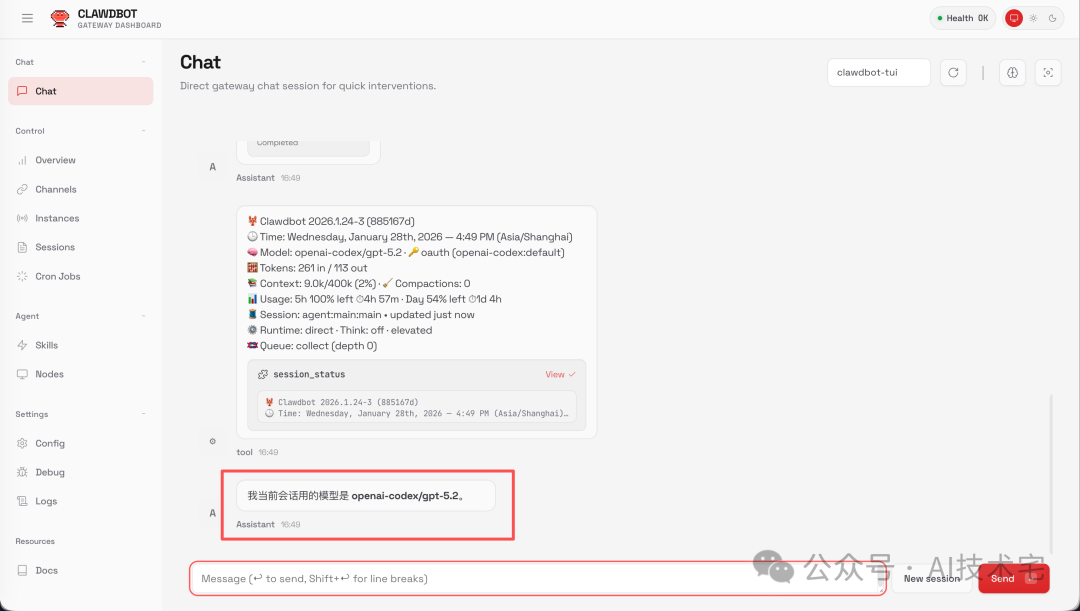
Task: Open the Nodes page
Action: pyautogui.click(x=81, y=374)
